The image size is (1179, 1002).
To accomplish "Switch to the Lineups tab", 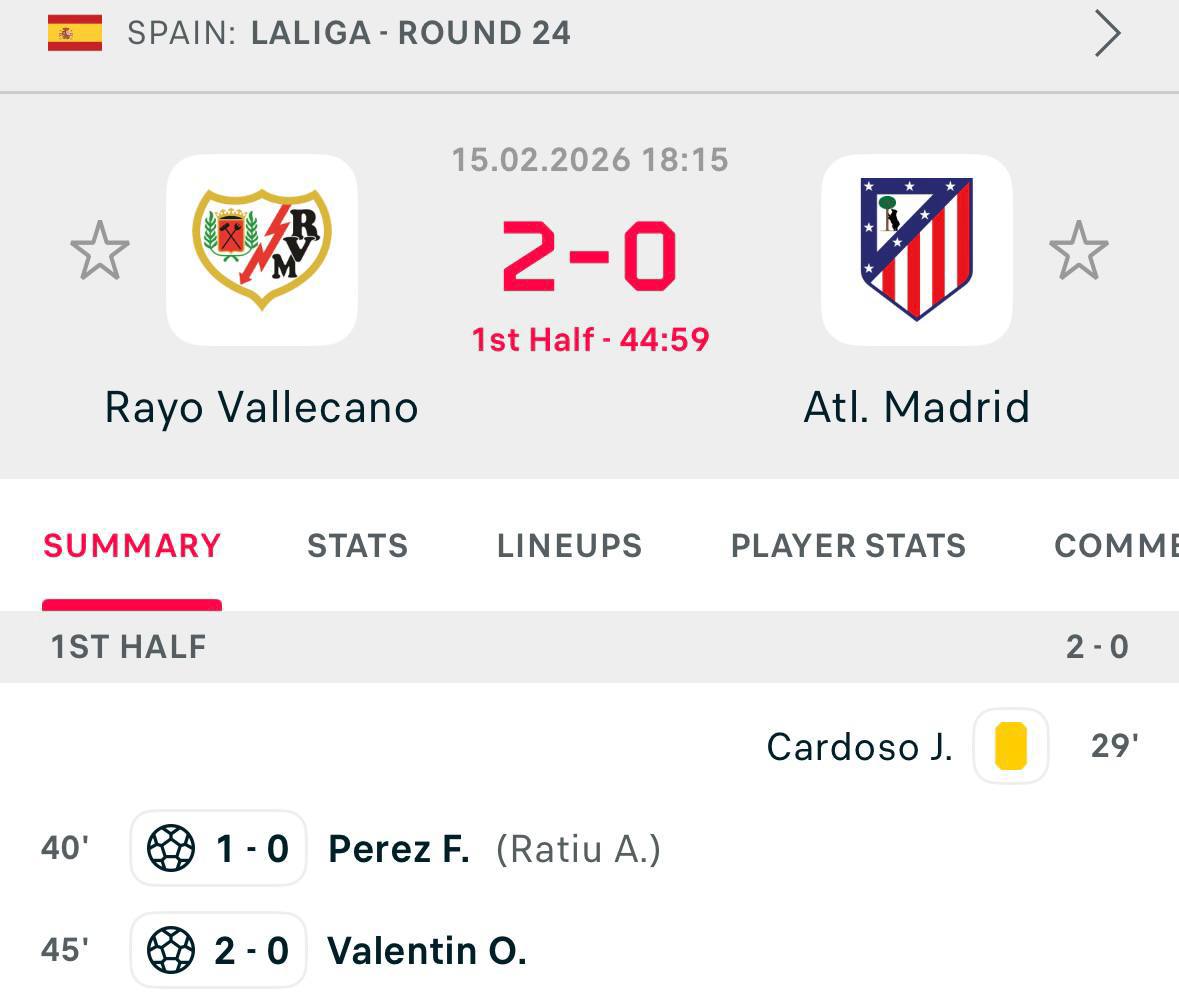I will [x=569, y=546].
